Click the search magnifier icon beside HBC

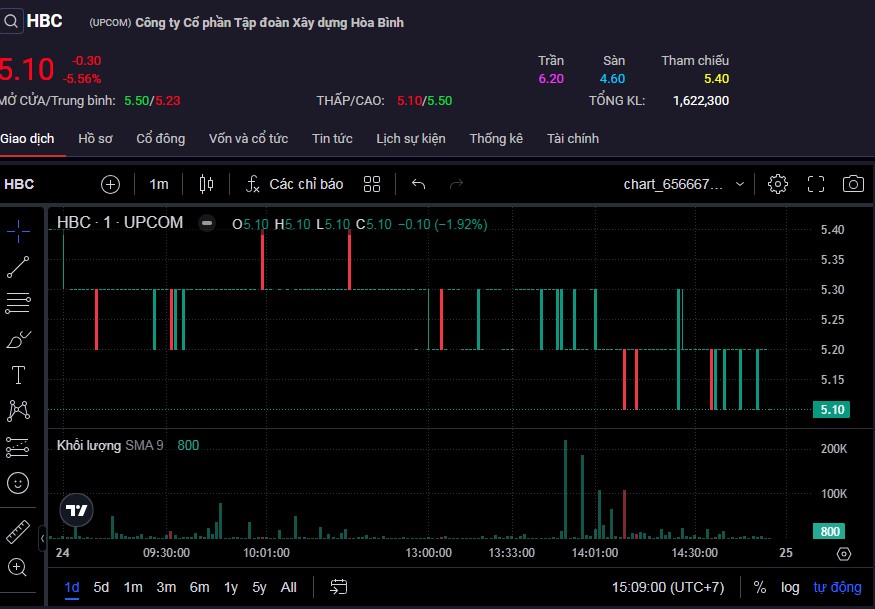click(x=10, y=21)
